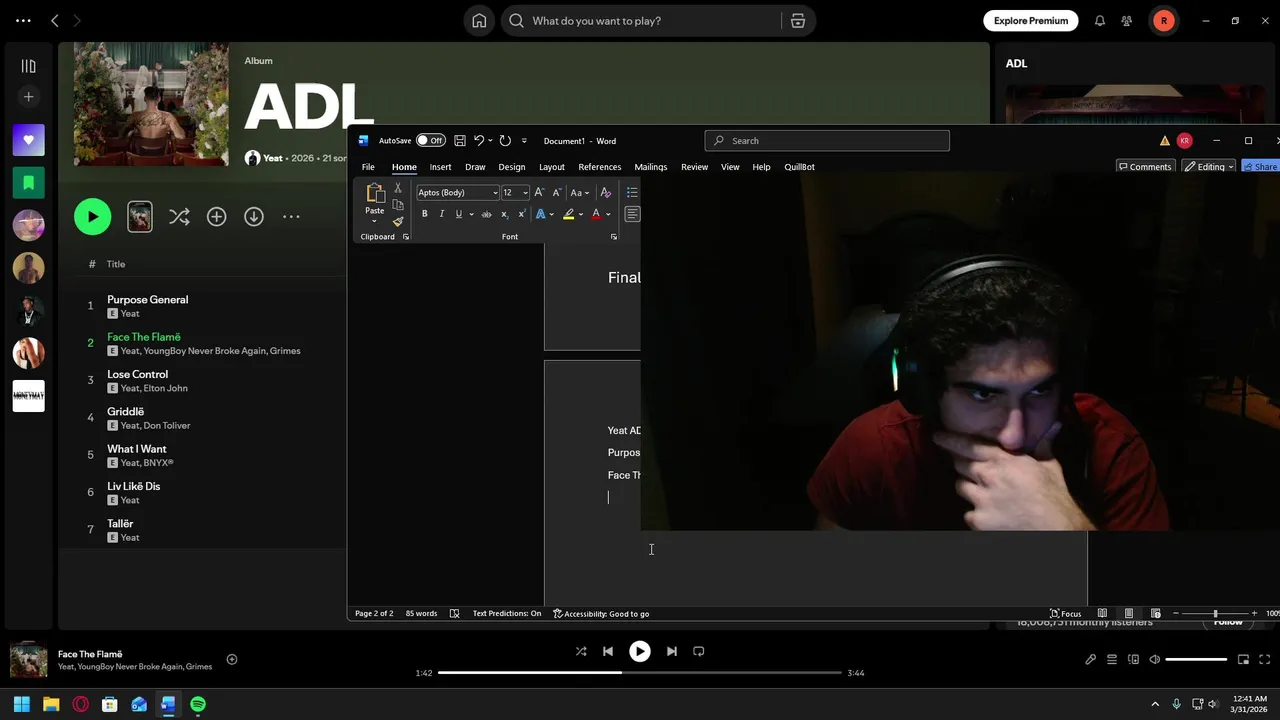Screen dimensions: 1280x720
Task: Play the ADL album with green button
Action: (x=92, y=216)
